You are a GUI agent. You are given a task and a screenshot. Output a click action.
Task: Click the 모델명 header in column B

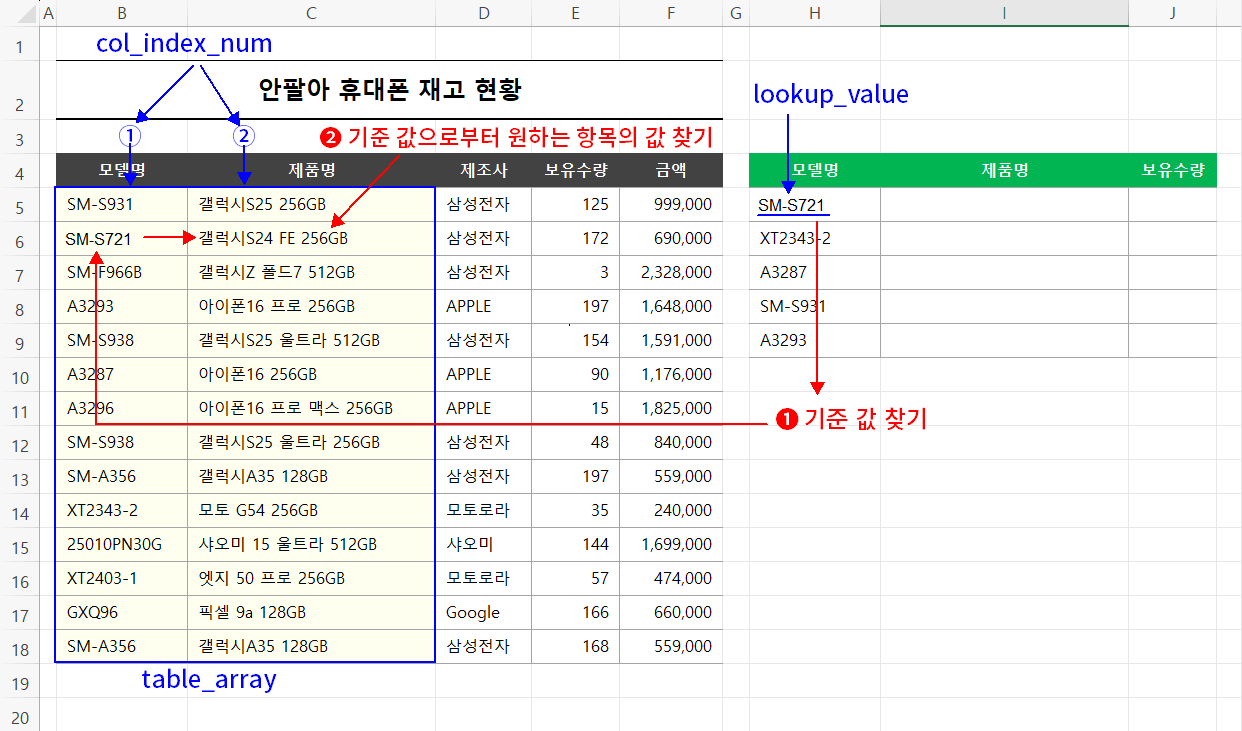[x=122, y=171]
